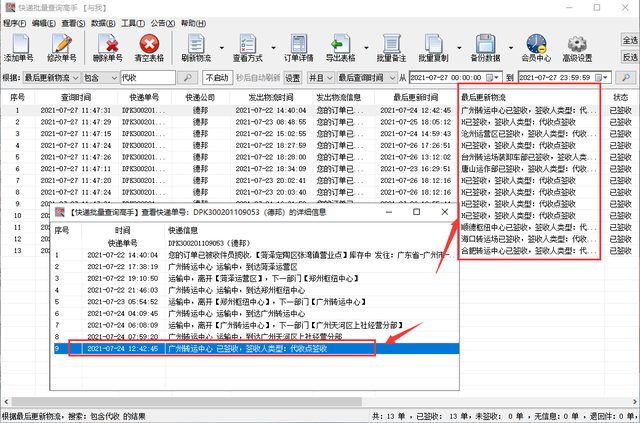
Task: Click the magnifier button after end date
Action: click(x=625, y=77)
